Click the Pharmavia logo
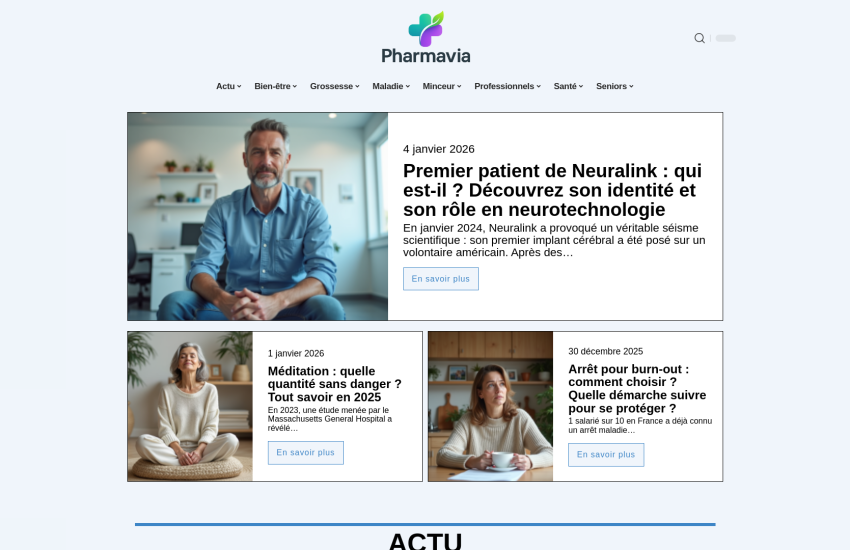Screen dimensions: 850x550 point(426,37)
